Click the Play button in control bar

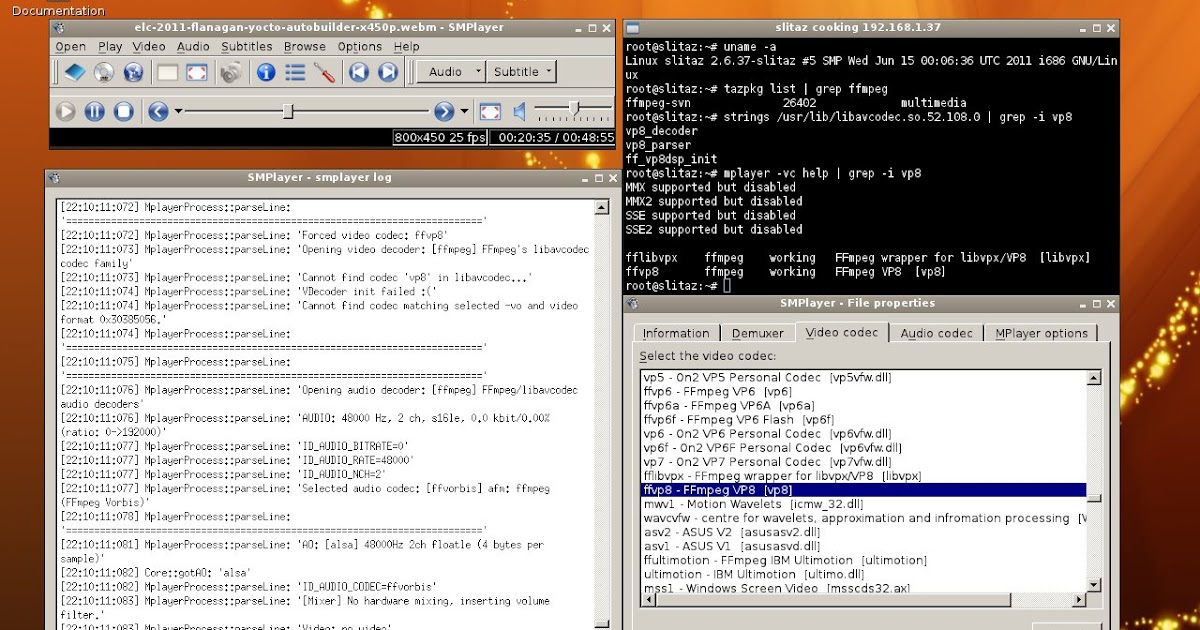[66, 111]
